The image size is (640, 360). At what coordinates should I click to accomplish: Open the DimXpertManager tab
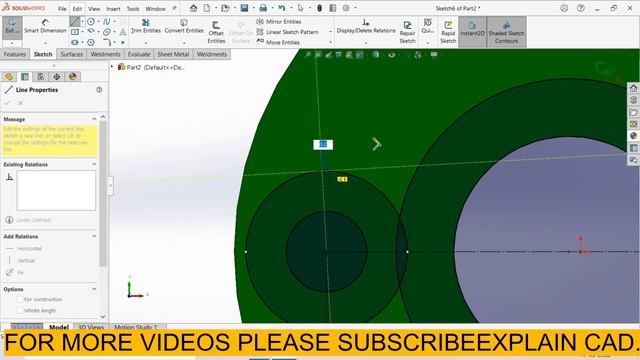point(57,76)
